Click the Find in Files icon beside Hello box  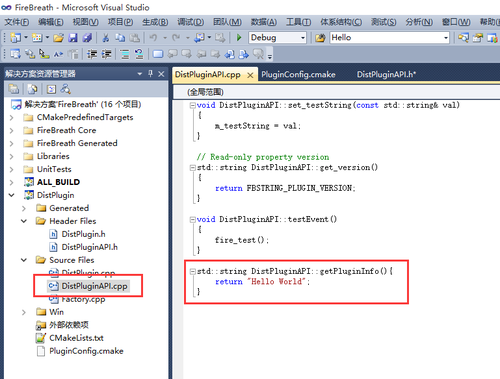tap(320, 38)
